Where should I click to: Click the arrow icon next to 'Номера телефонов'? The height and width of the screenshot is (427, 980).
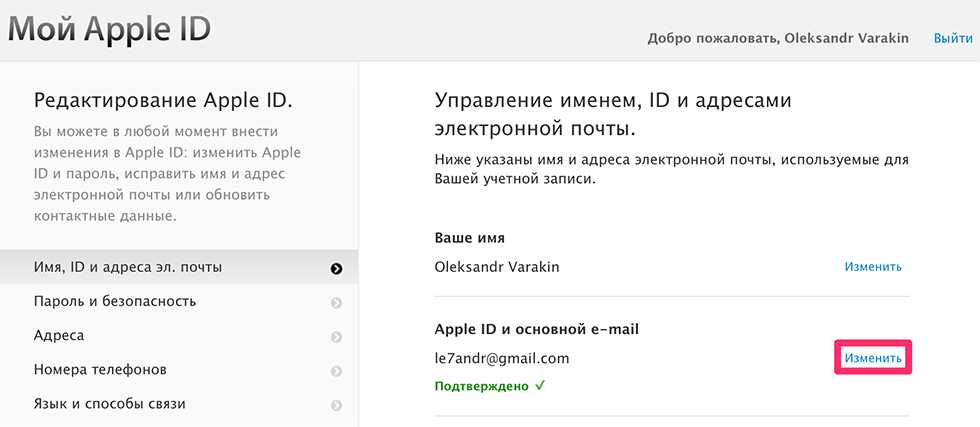pyautogui.click(x=336, y=371)
